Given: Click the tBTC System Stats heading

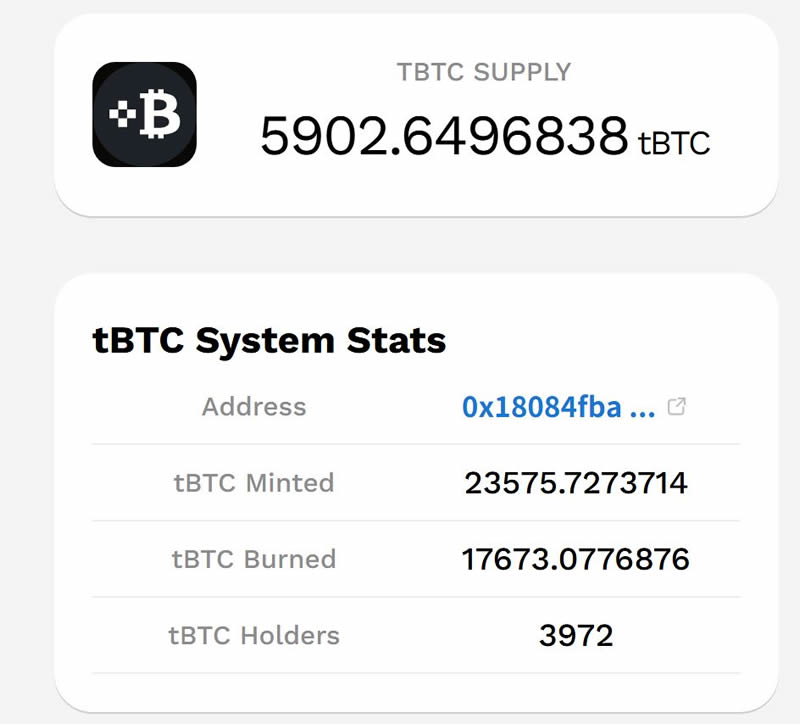Looking at the screenshot, I should (x=269, y=340).
